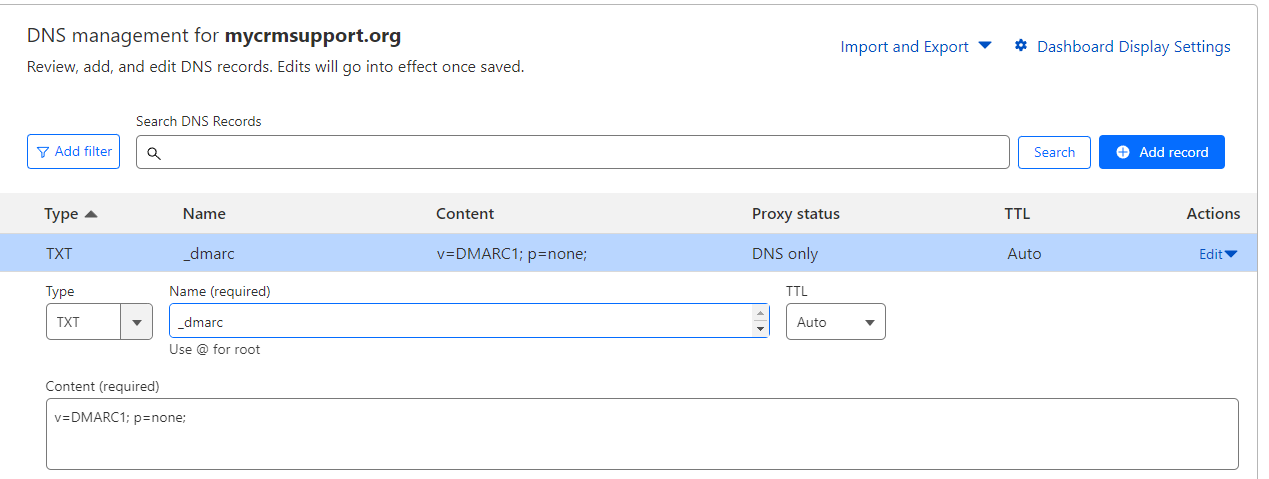Open the Import and Export dropdown
The image size is (1269, 479).
pos(916,46)
